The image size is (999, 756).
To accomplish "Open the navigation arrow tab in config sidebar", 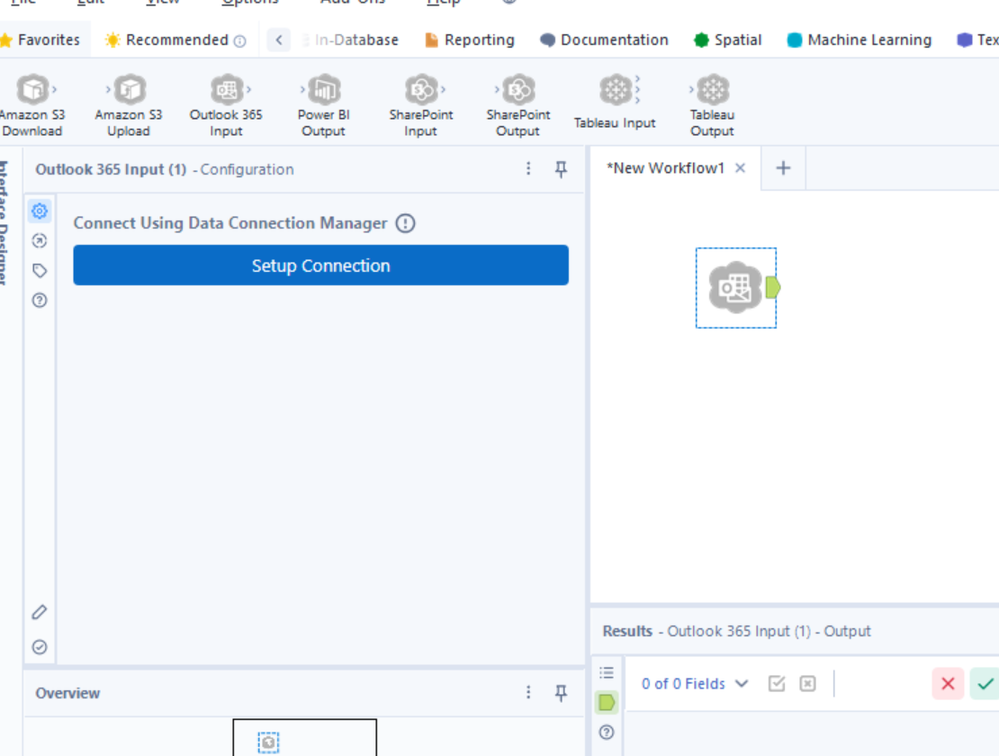I will pos(40,241).
